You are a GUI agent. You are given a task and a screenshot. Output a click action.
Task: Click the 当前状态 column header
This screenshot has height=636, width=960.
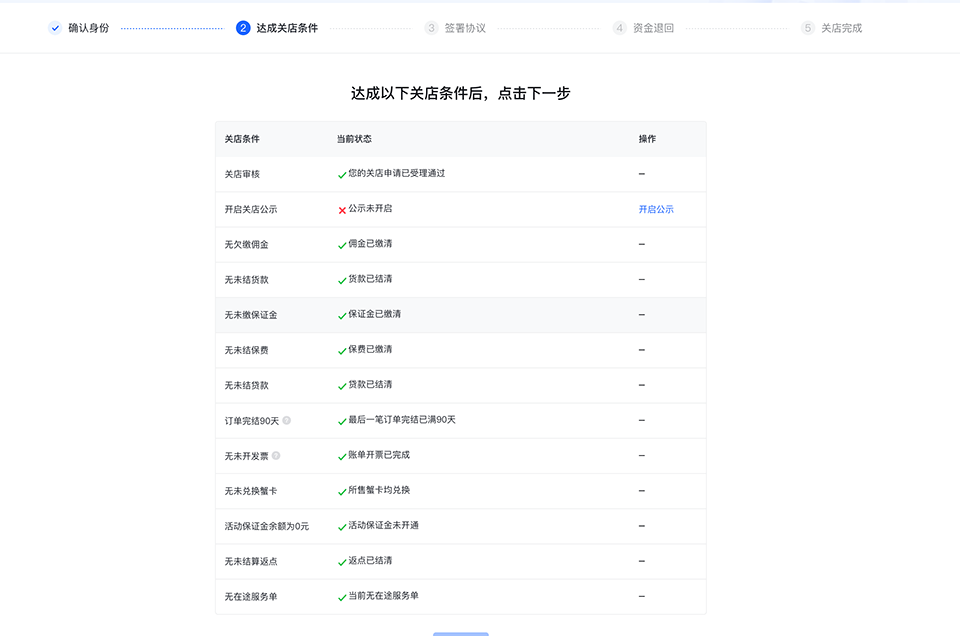(x=354, y=139)
